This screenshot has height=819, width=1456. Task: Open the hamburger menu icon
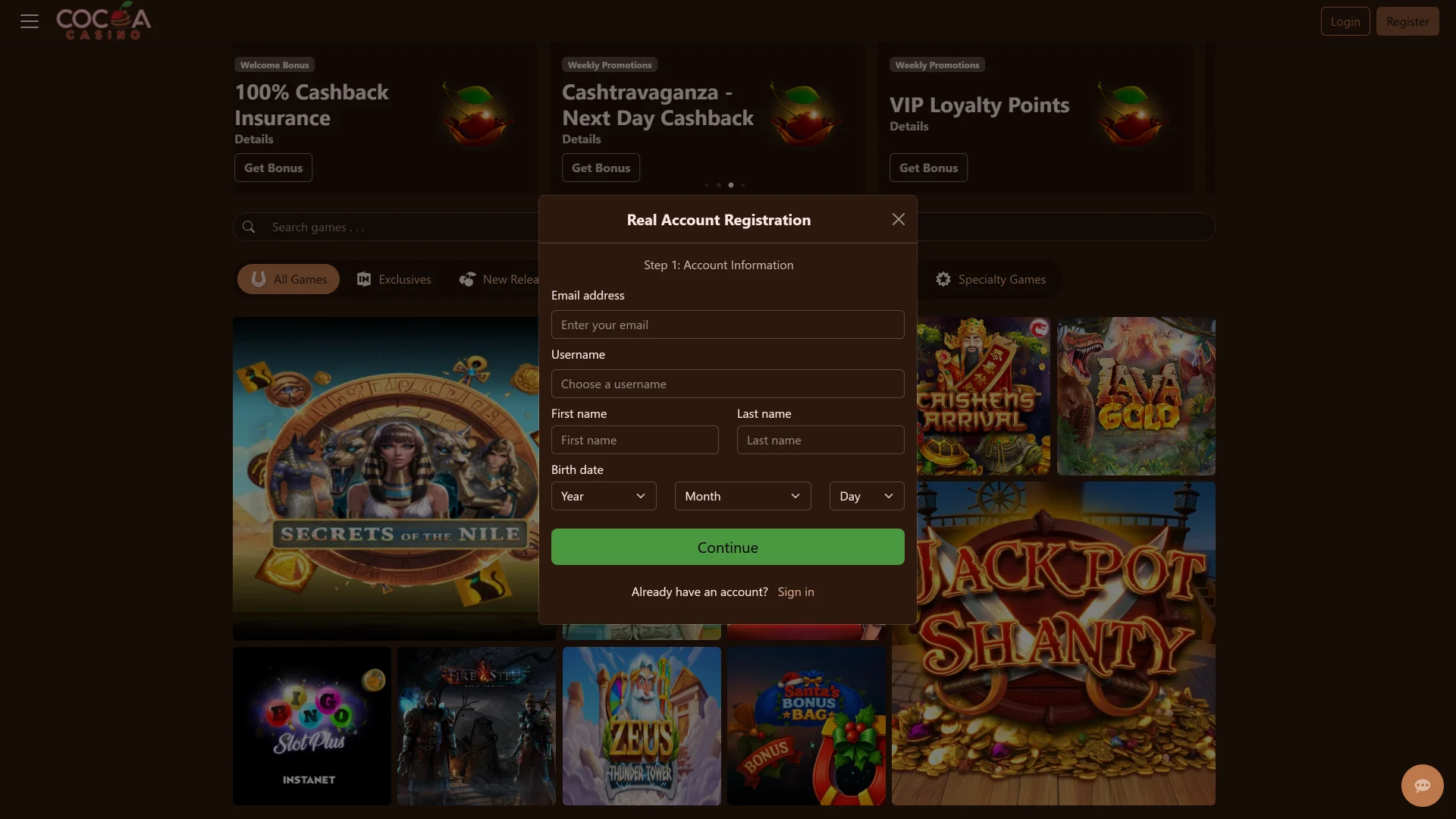(x=30, y=21)
